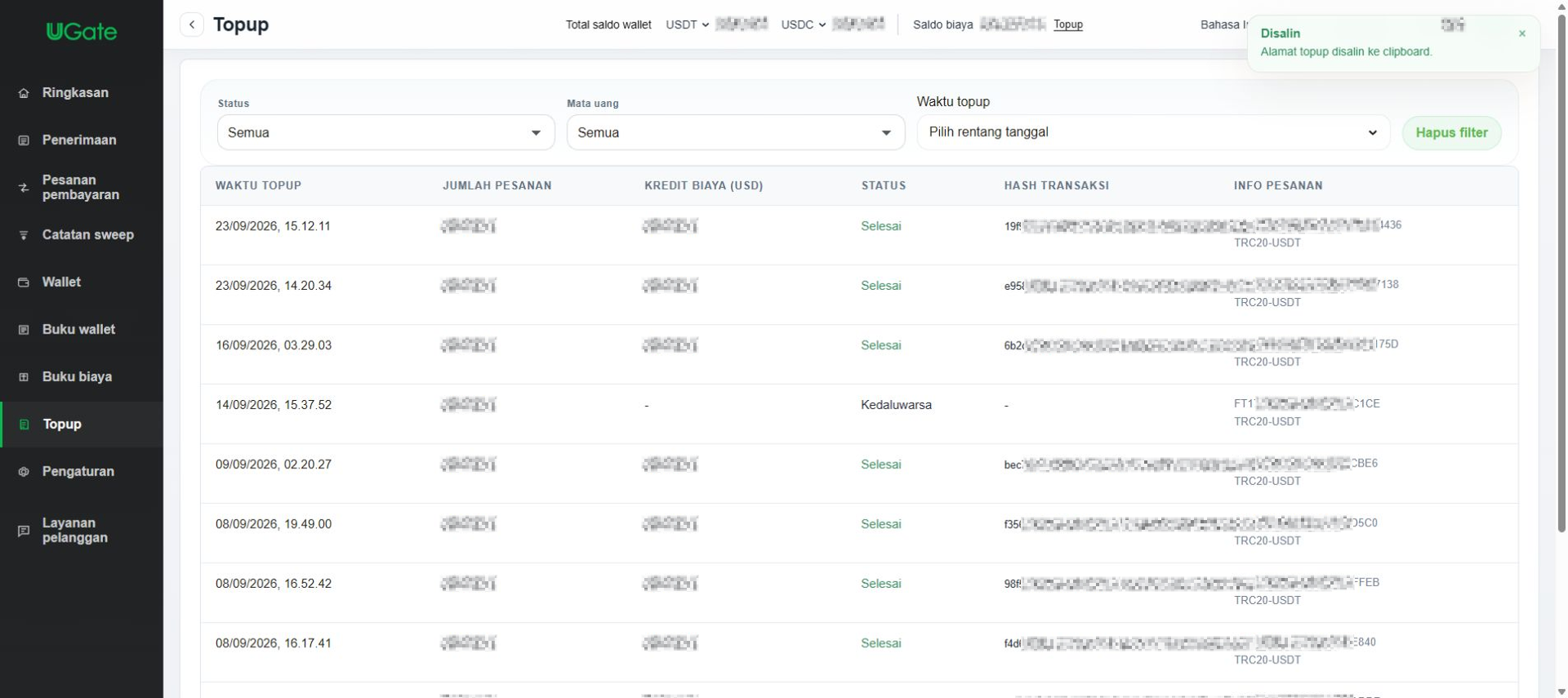The image size is (1568, 698).
Task: Click the Catatan sweep icon
Action: point(24,235)
